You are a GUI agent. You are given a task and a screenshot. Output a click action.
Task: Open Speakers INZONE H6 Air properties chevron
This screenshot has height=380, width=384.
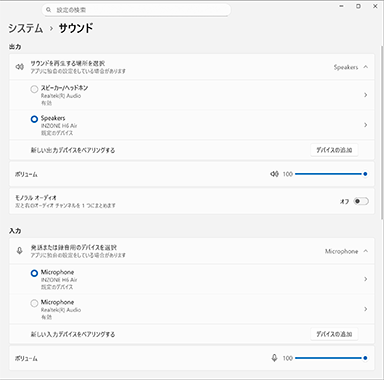366,125
